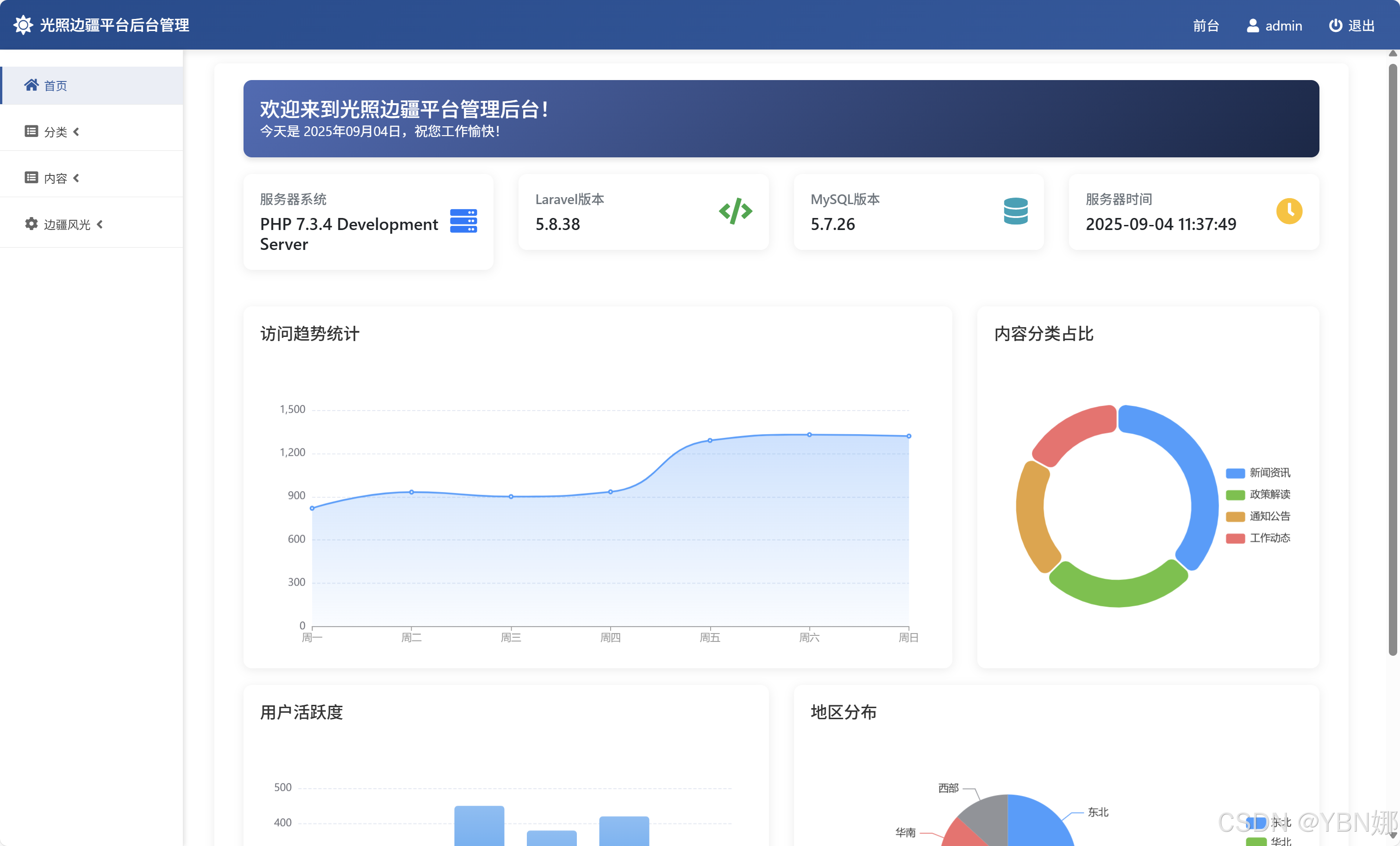Click the 边疆风光 gear icon
Screen dimensions: 1400x846
tap(31, 224)
